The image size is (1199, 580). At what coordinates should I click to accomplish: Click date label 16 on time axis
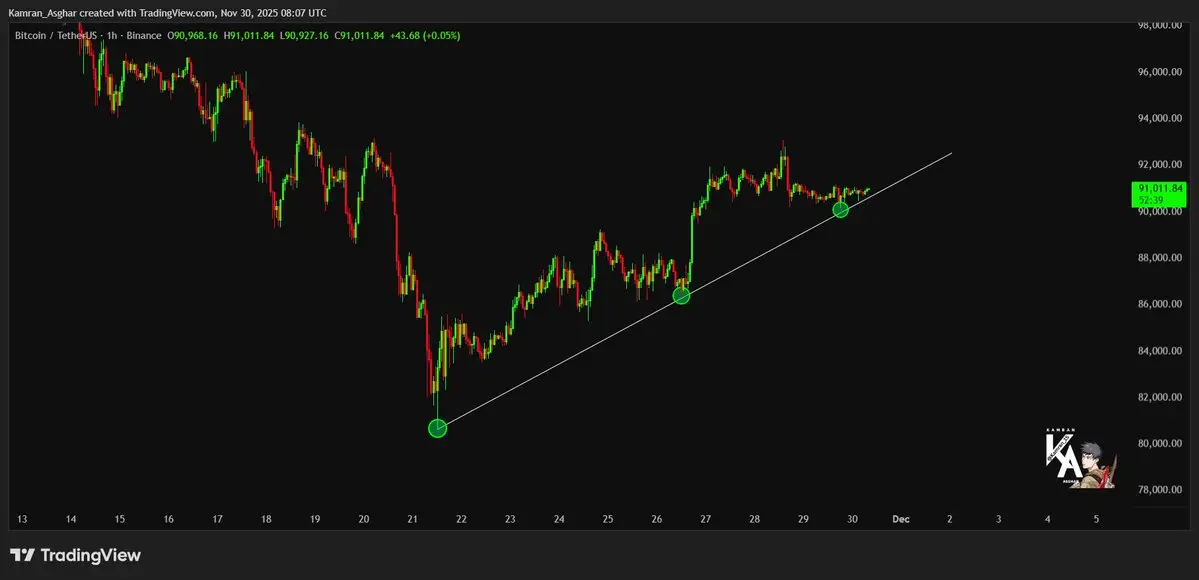(x=169, y=520)
